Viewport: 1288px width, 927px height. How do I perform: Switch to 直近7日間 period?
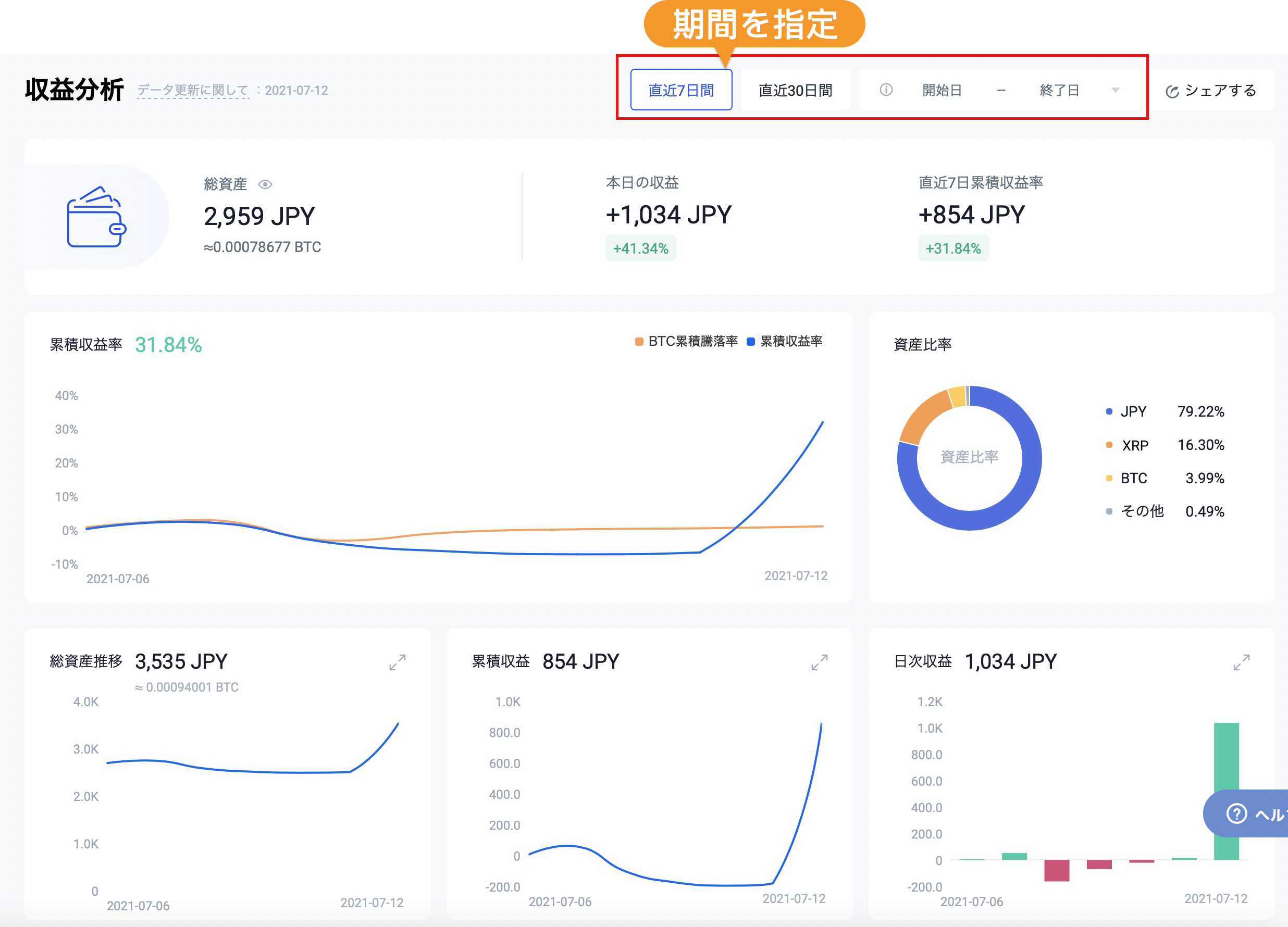coord(681,90)
